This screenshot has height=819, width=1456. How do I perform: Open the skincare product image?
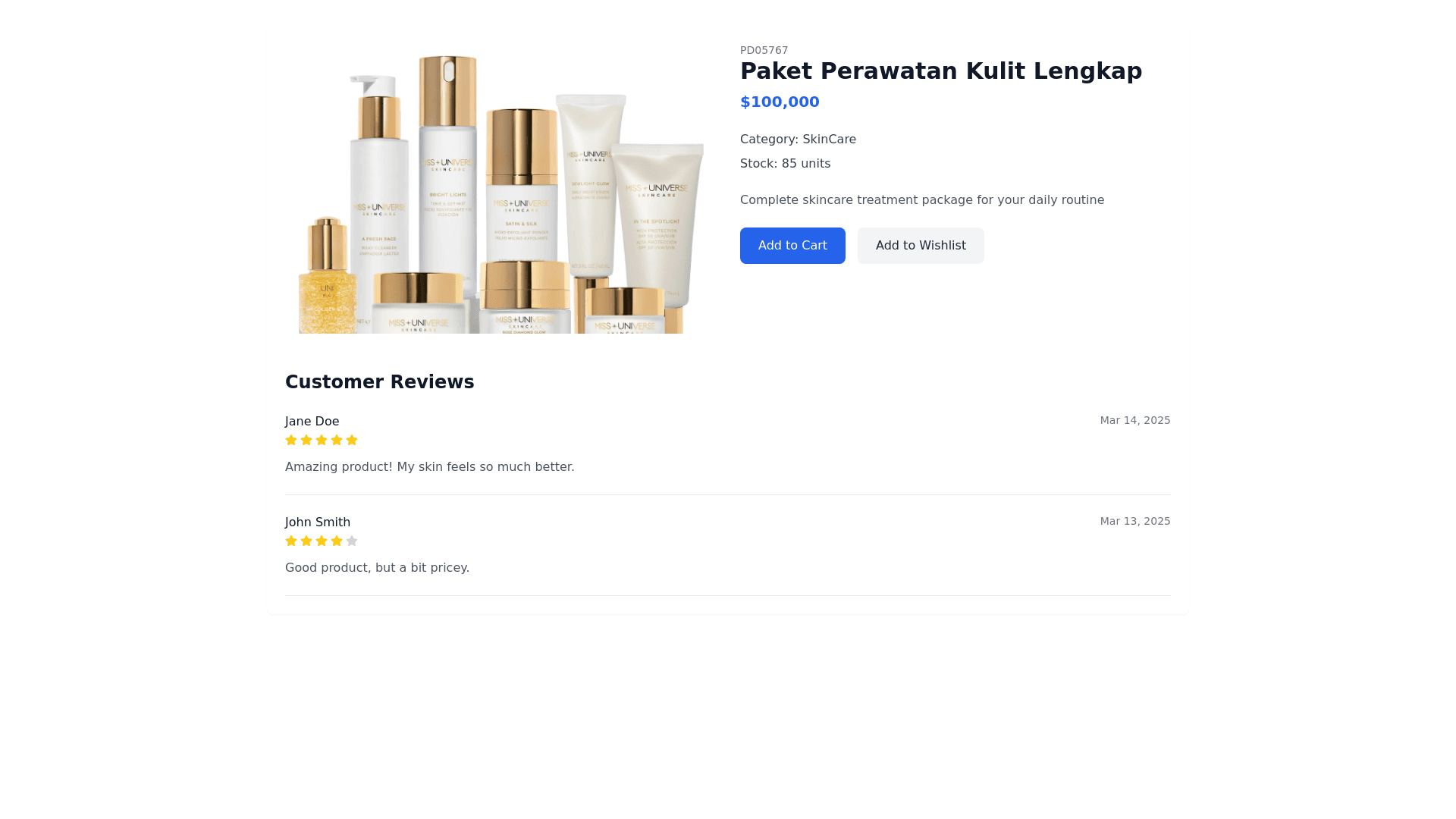pos(500,189)
